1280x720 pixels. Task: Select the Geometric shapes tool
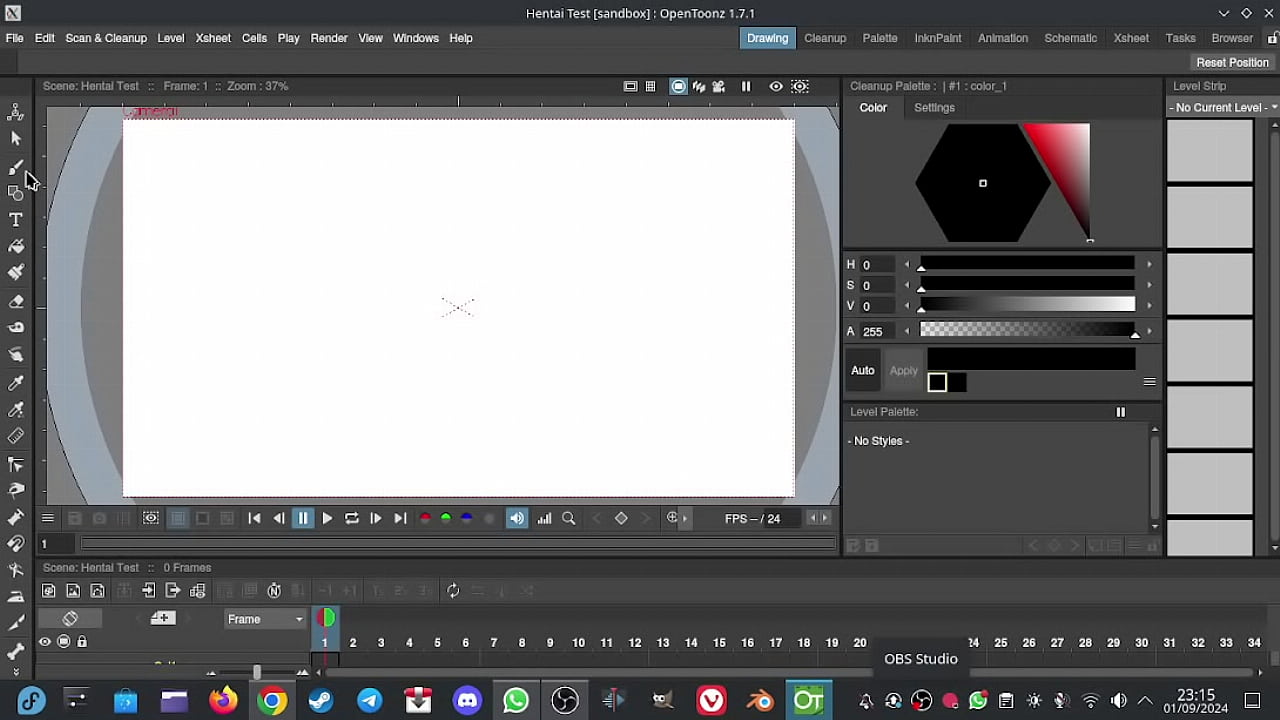click(x=16, y=193)
